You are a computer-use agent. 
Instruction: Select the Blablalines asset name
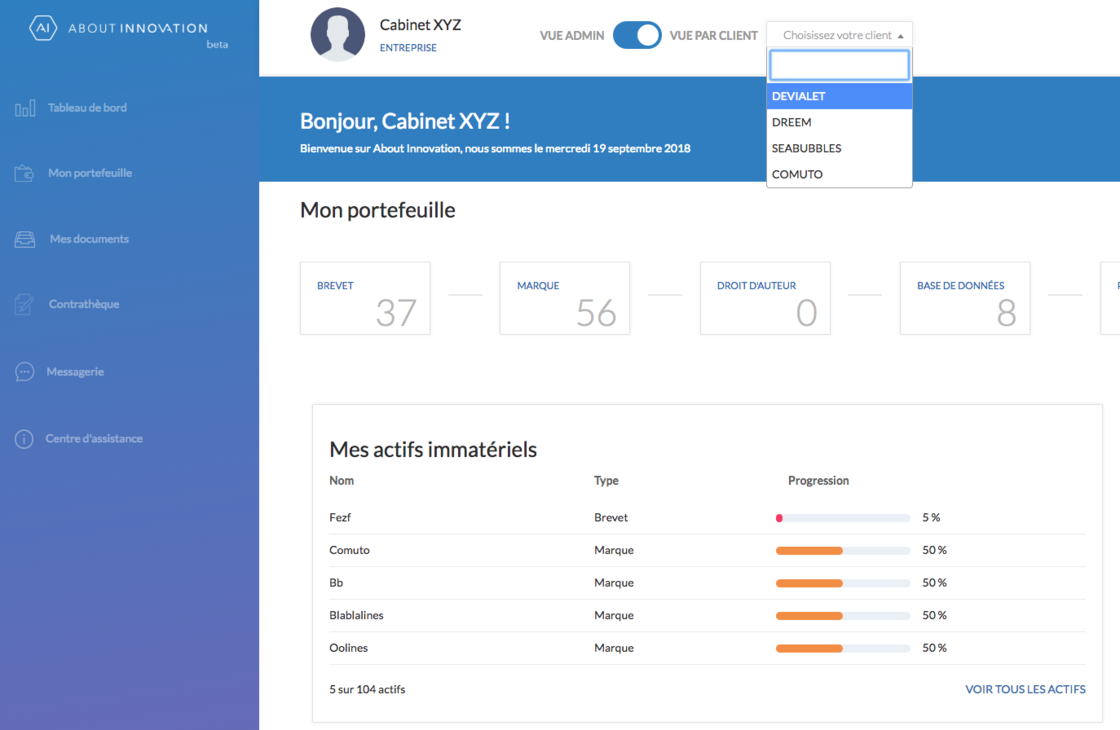click(x=356, y=615)
